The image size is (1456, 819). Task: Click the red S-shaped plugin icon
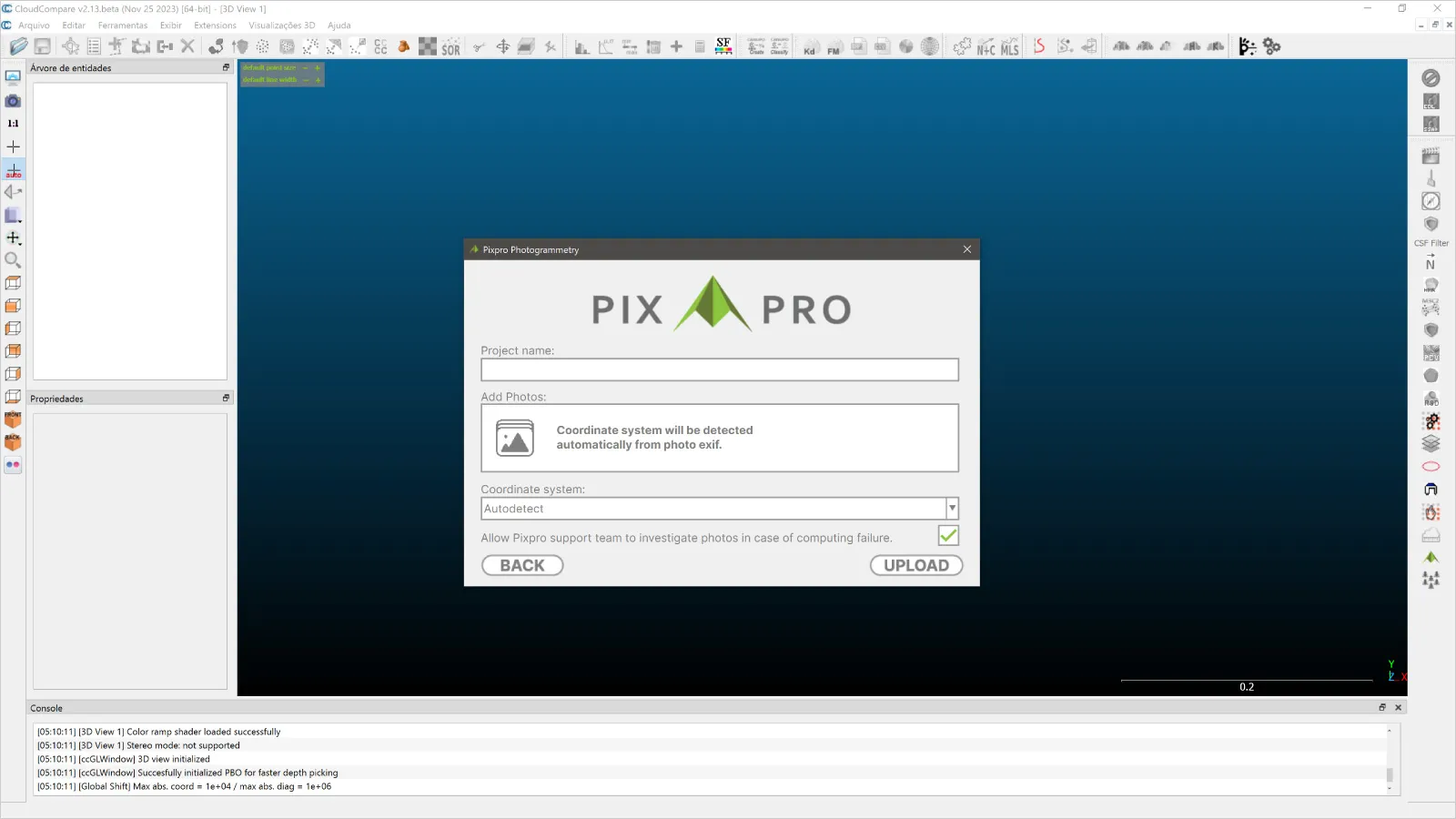click(x=1039, y=46)
